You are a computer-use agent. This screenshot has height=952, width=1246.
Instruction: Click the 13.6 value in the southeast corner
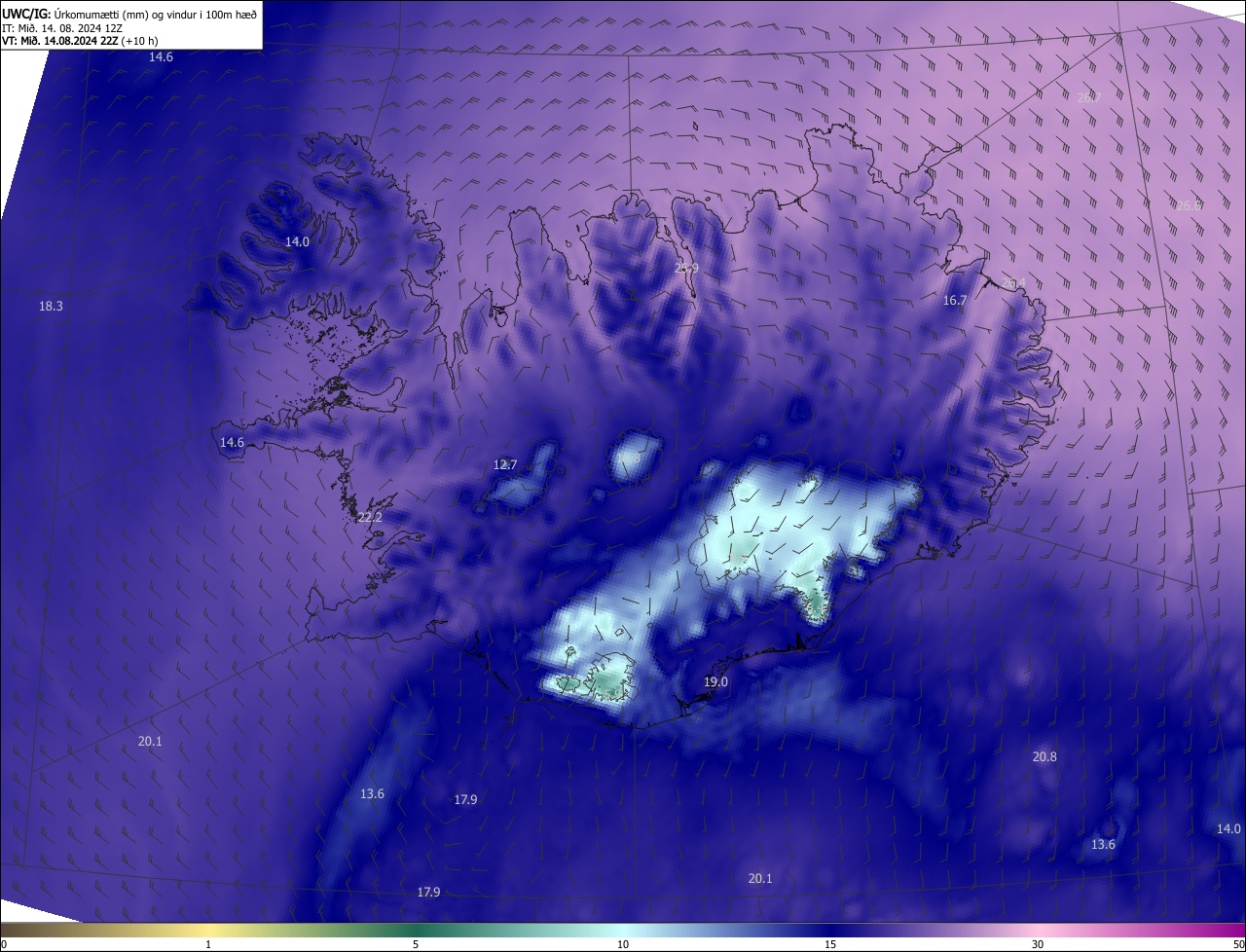[x=1103, y=844]
